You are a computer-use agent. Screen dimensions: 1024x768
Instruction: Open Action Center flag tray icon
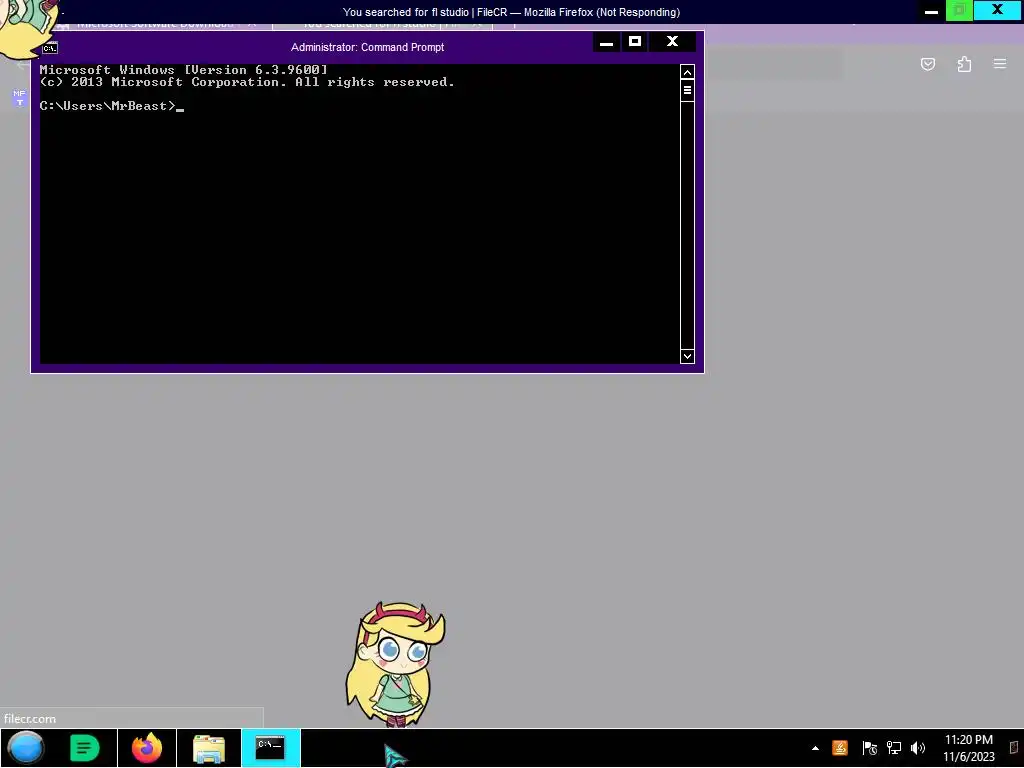(x=869, y=748)
